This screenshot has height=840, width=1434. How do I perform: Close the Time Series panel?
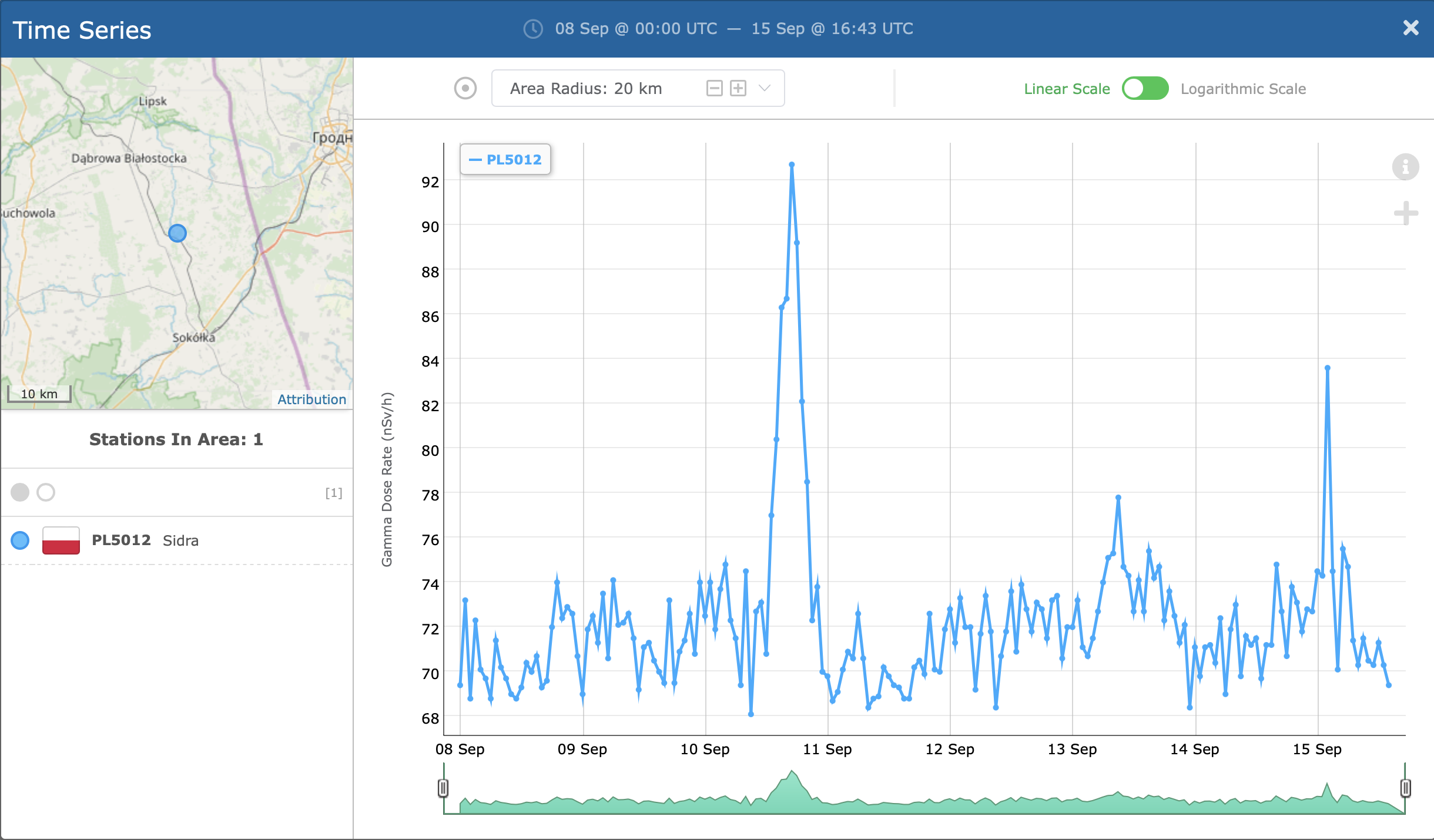1410,28
